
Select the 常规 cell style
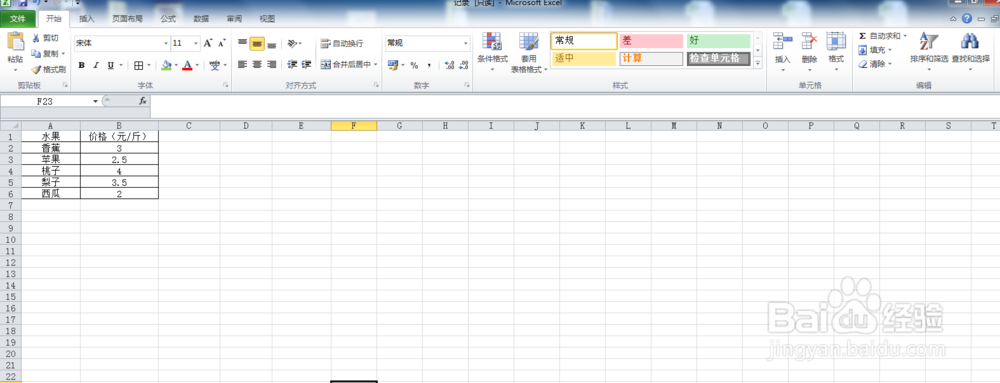(x=584, y=41)
